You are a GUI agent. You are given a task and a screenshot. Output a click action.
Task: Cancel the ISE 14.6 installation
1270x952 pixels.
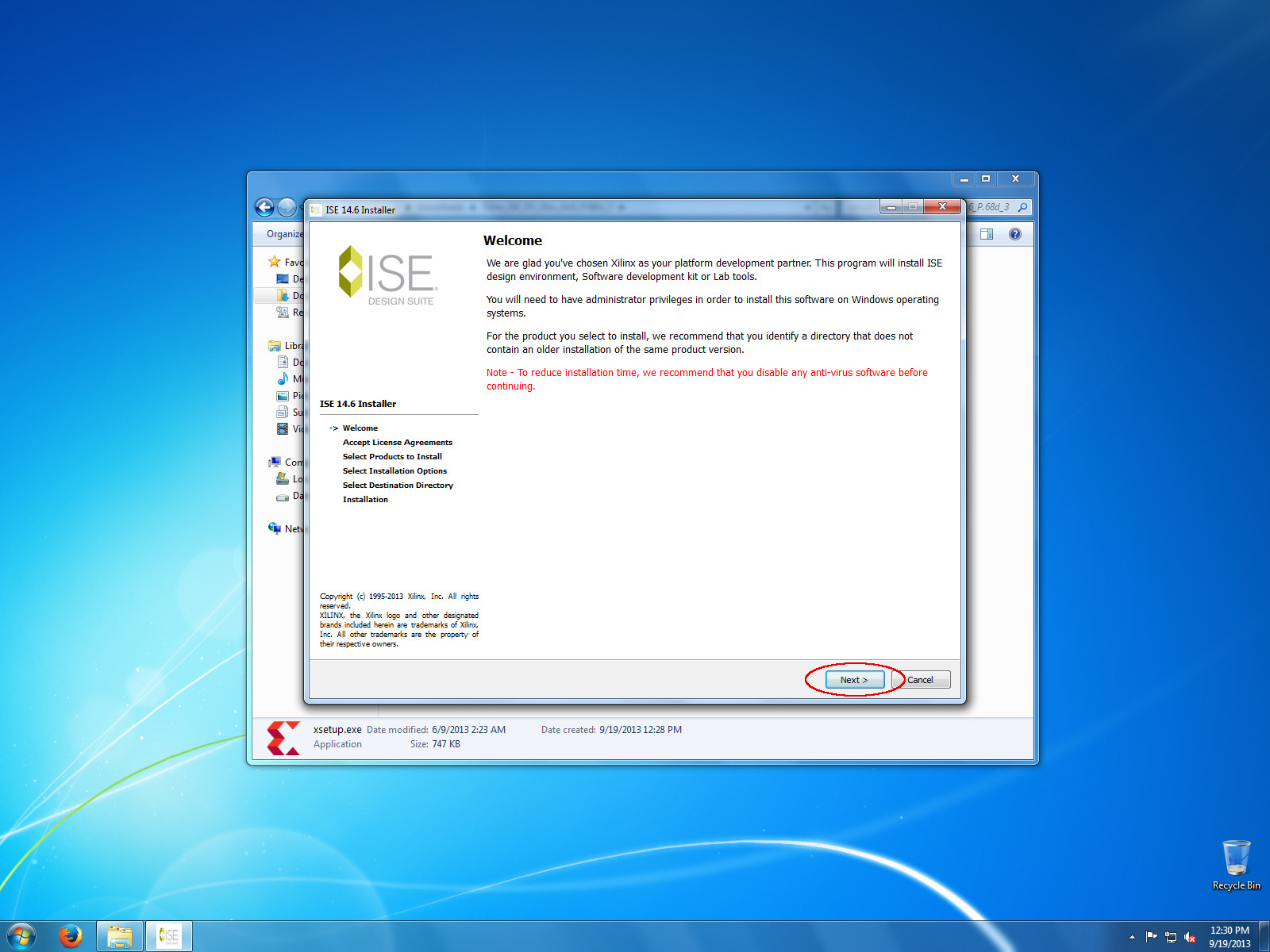coord(921,680)
